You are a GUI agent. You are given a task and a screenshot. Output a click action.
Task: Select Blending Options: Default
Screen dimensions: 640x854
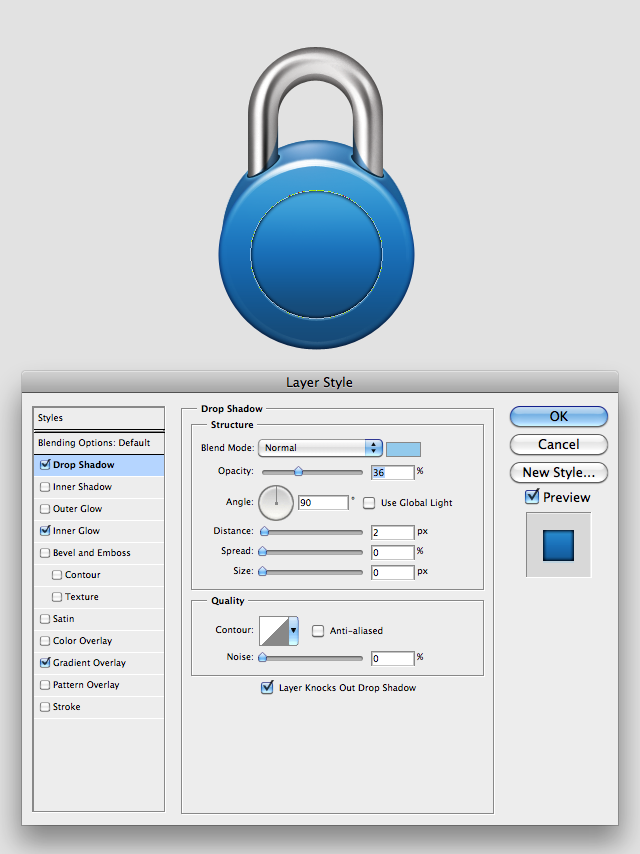point(99,443)
